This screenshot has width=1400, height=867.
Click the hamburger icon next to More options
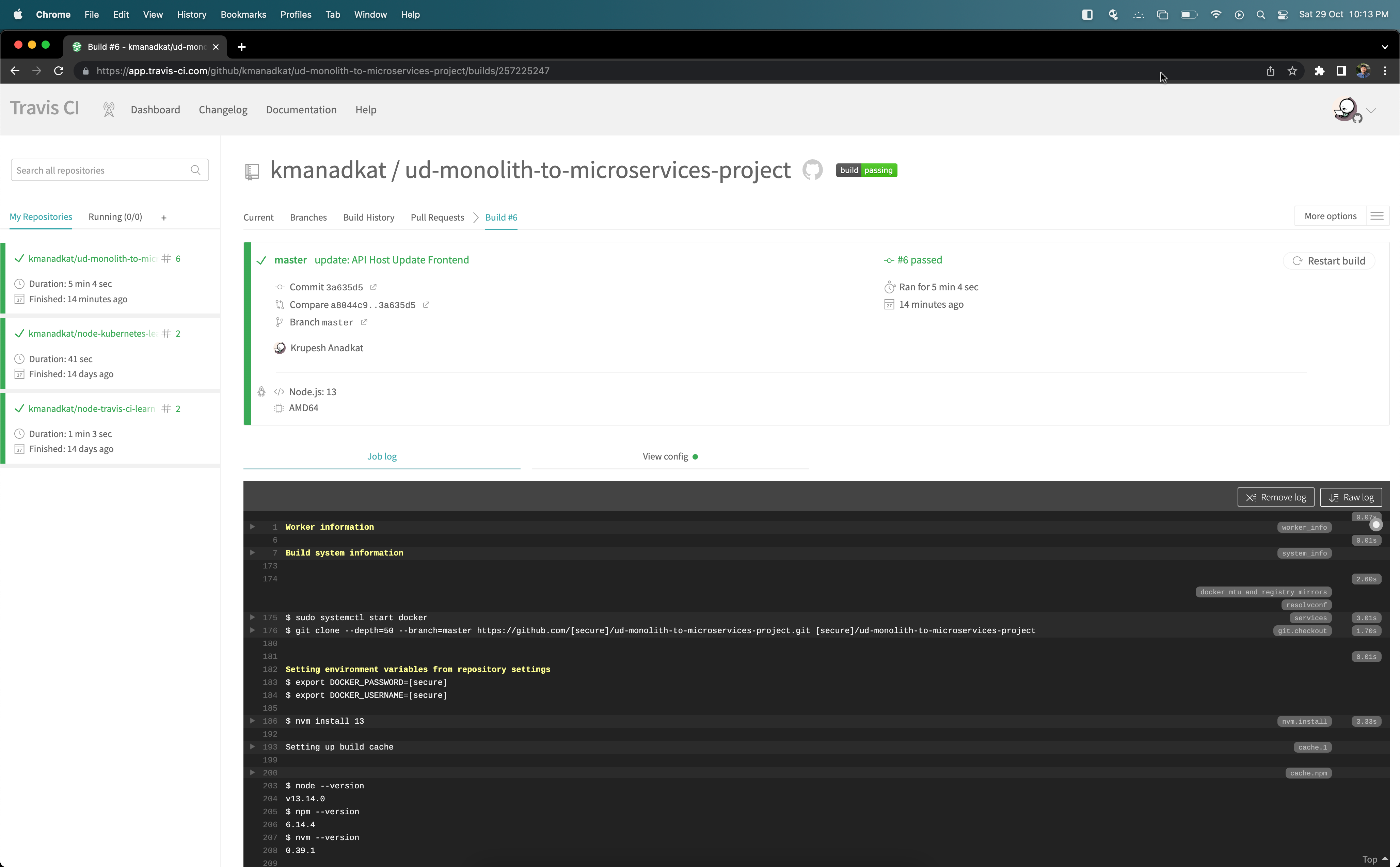(1377, 216)
